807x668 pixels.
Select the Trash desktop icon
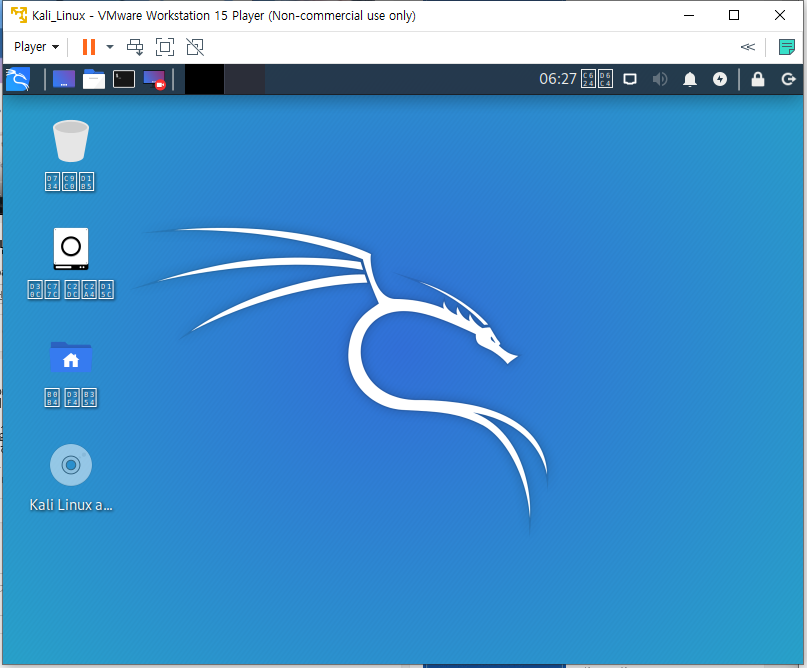(71, 141)
